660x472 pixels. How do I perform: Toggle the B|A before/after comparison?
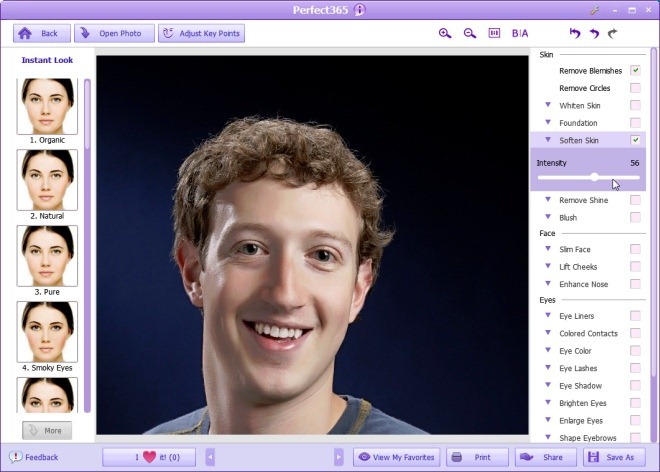pos(520,33)
